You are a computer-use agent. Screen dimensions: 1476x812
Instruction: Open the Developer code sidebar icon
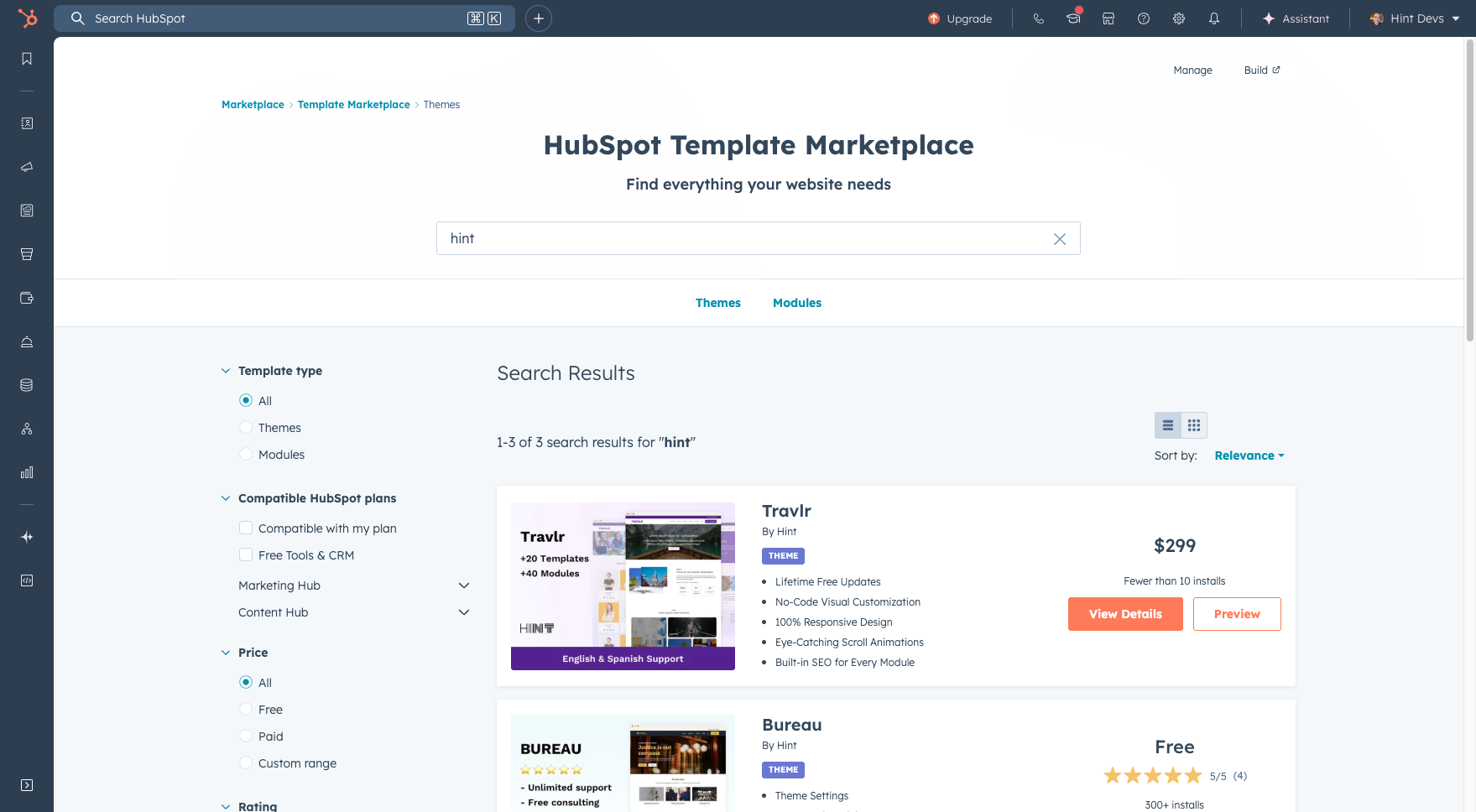point(26,580)
